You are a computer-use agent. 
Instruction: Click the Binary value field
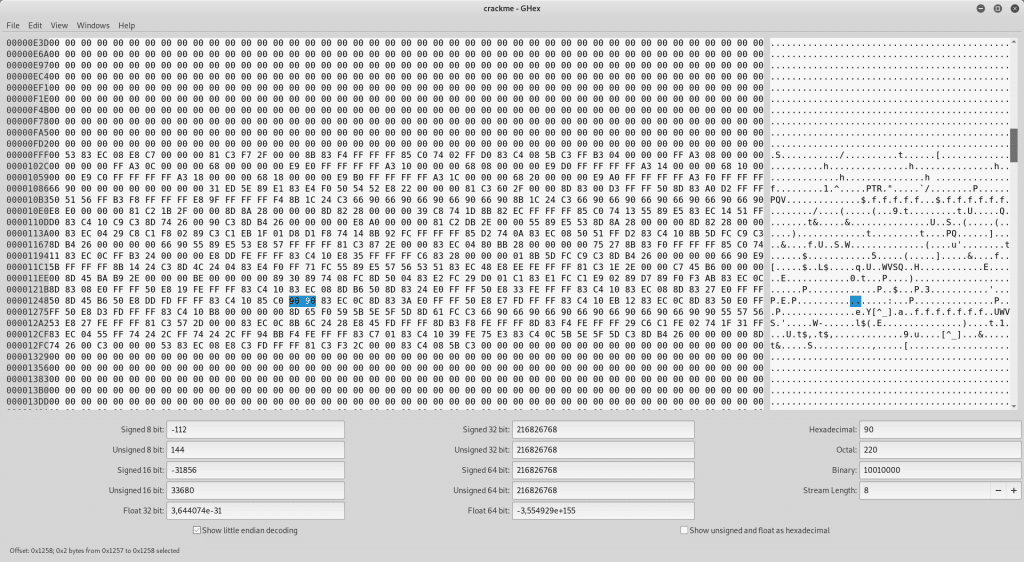click(x=940, y=470)
